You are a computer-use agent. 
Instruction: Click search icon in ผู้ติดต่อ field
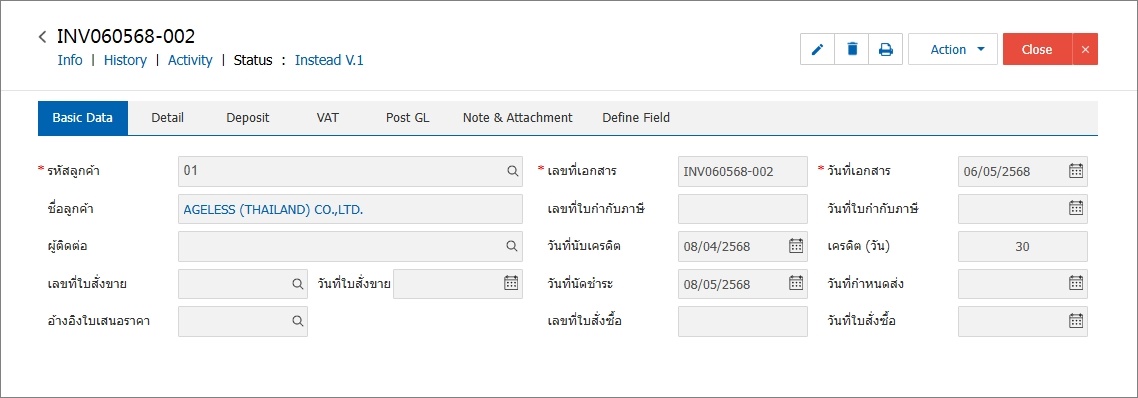(x=512, y=246)
